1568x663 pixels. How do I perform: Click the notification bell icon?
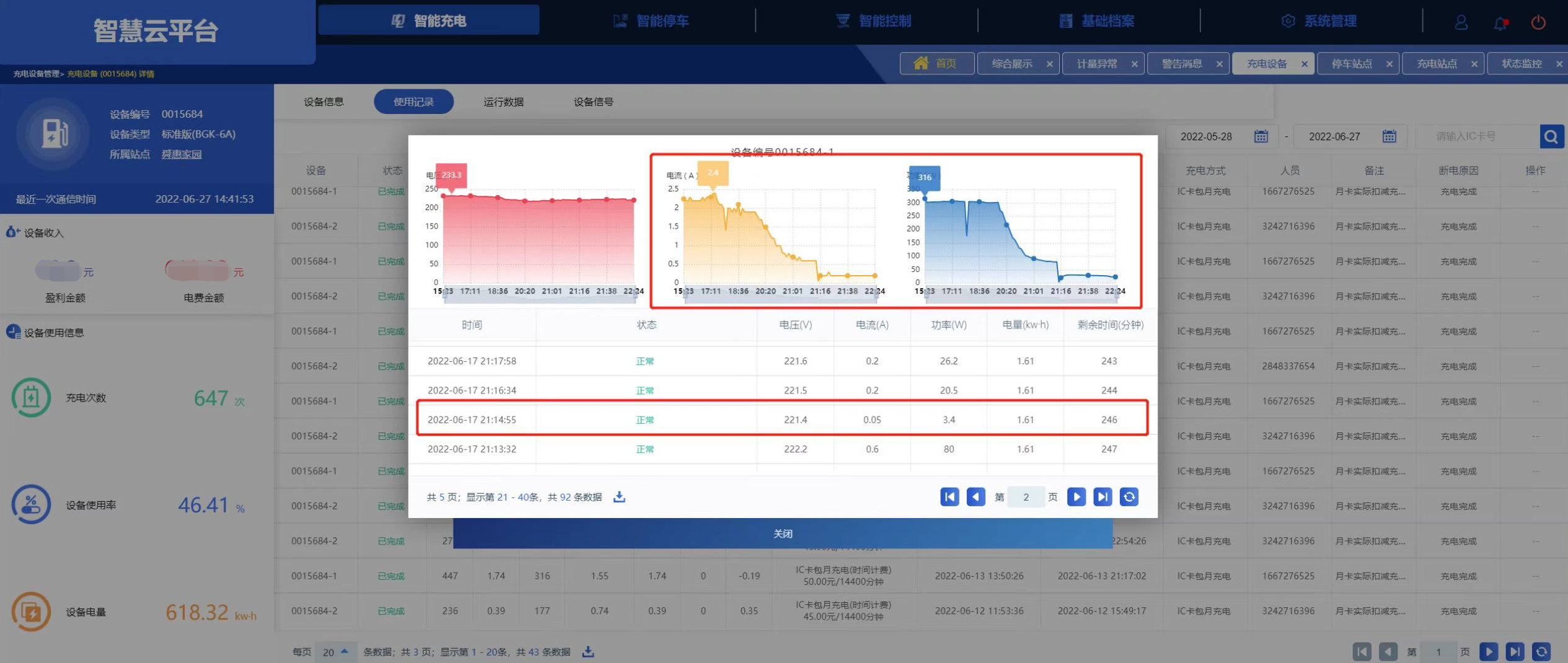pos(1500,23)
